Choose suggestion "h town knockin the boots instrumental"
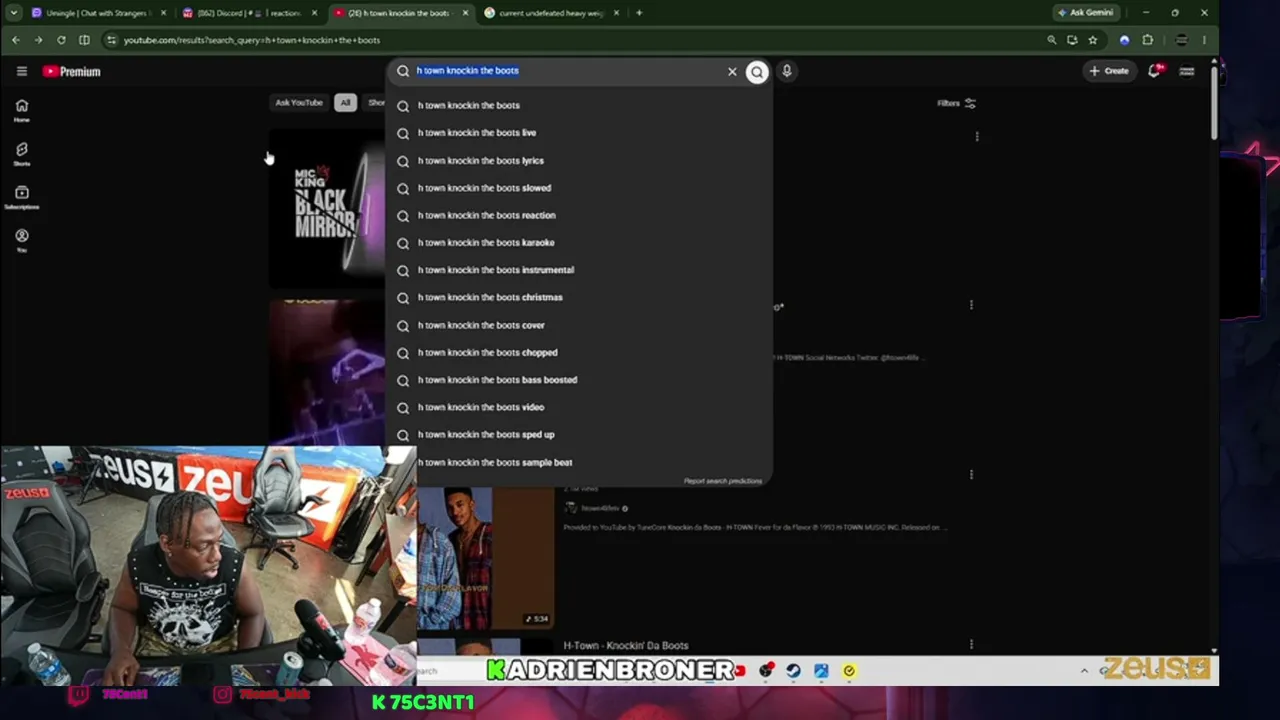Viewport: 1280px width, 720px height. pyautogui.click(x=580, y=270)
